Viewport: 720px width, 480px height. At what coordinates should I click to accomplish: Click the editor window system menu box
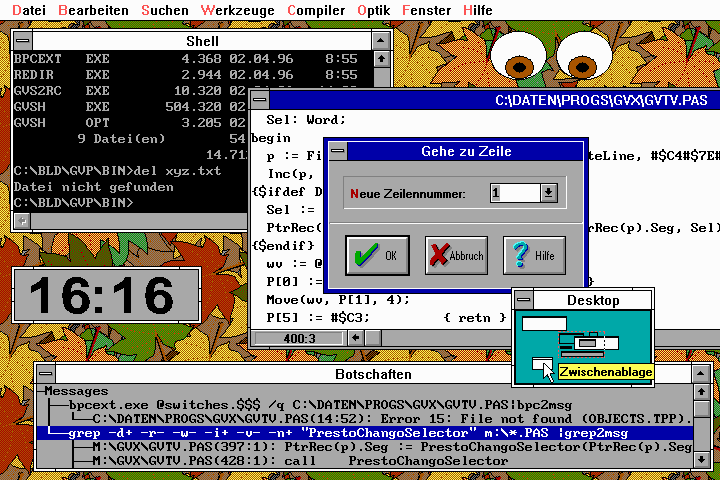[x=259, y=100]
